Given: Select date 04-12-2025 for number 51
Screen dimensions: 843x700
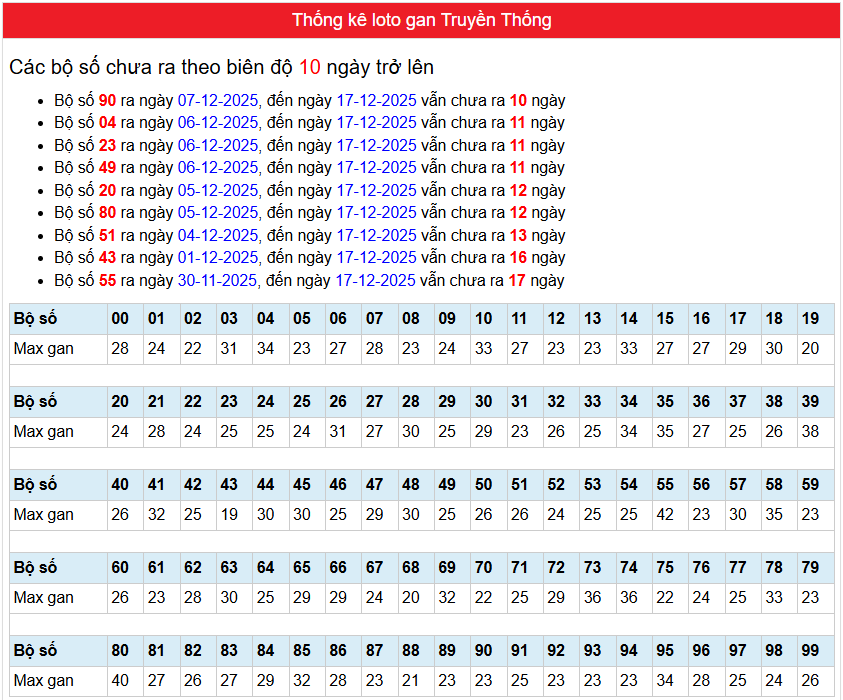Looking at the screenshot, I should point(218,236).
